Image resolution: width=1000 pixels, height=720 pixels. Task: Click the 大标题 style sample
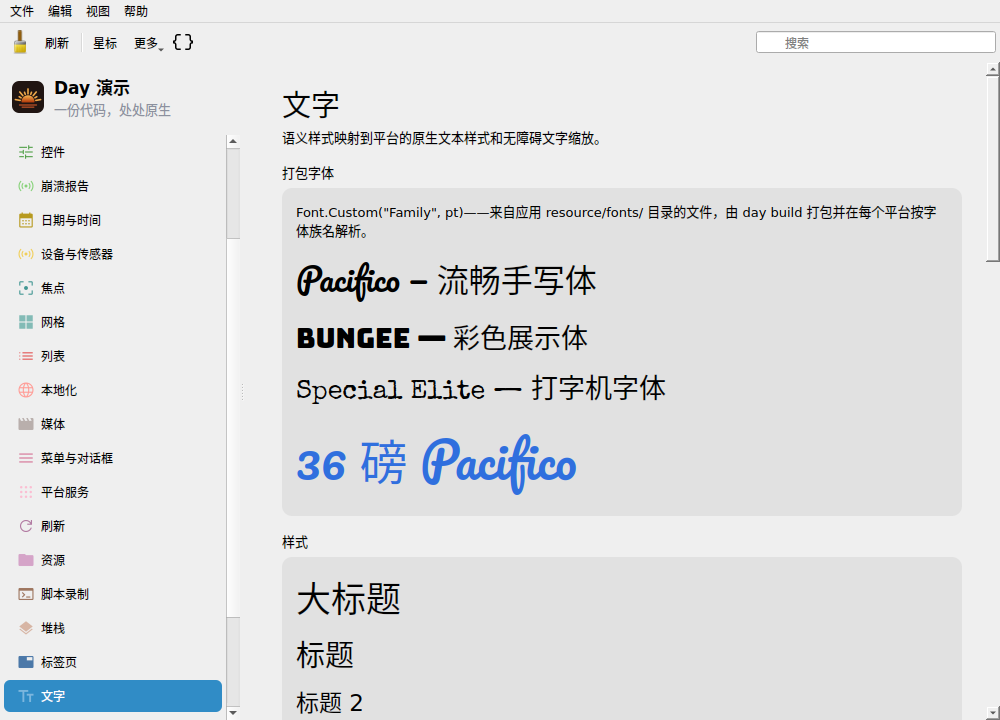click(x=349, y=599)
